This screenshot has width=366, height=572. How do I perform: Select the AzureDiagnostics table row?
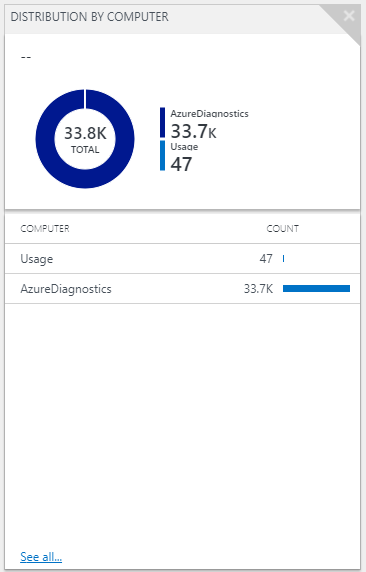tap(182, 289)
